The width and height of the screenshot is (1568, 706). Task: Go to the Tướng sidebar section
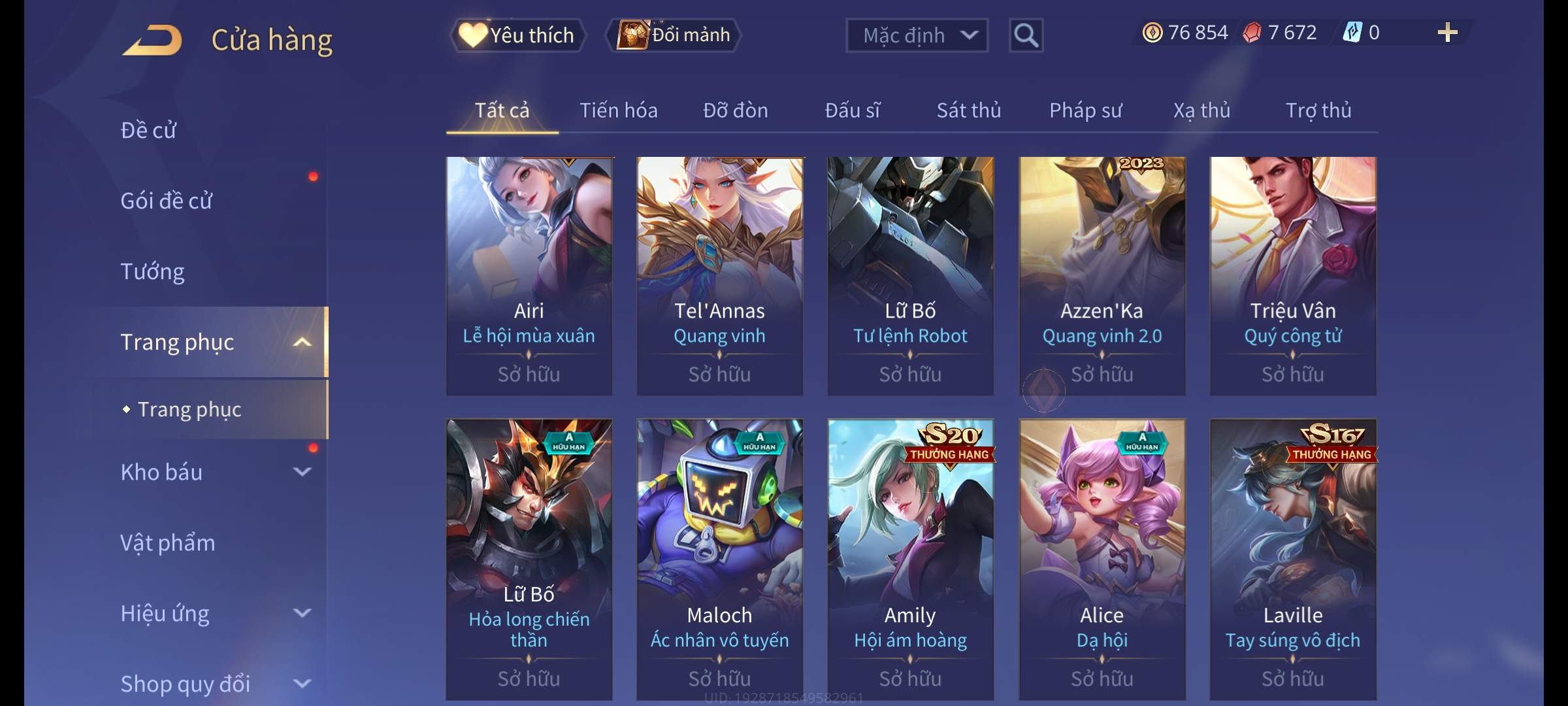pyautogui.click(x=152, y=271)
